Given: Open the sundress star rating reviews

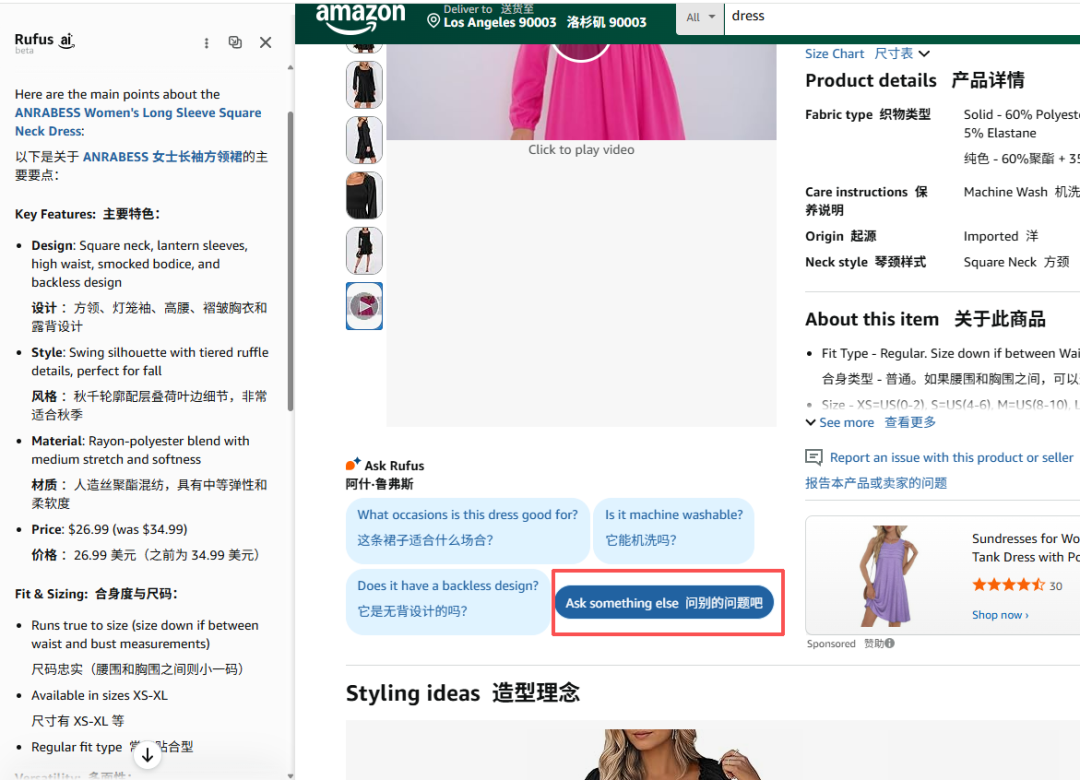Looking at the screenshot, I should coord(1008,585).
